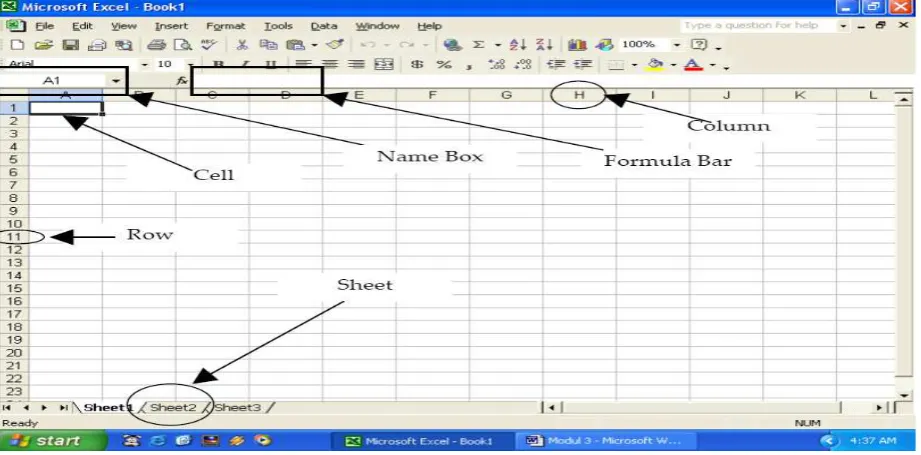Screen dimensions: 921x455
Task: Open the Name Box dropdown arrow
Action: [116, 81]
